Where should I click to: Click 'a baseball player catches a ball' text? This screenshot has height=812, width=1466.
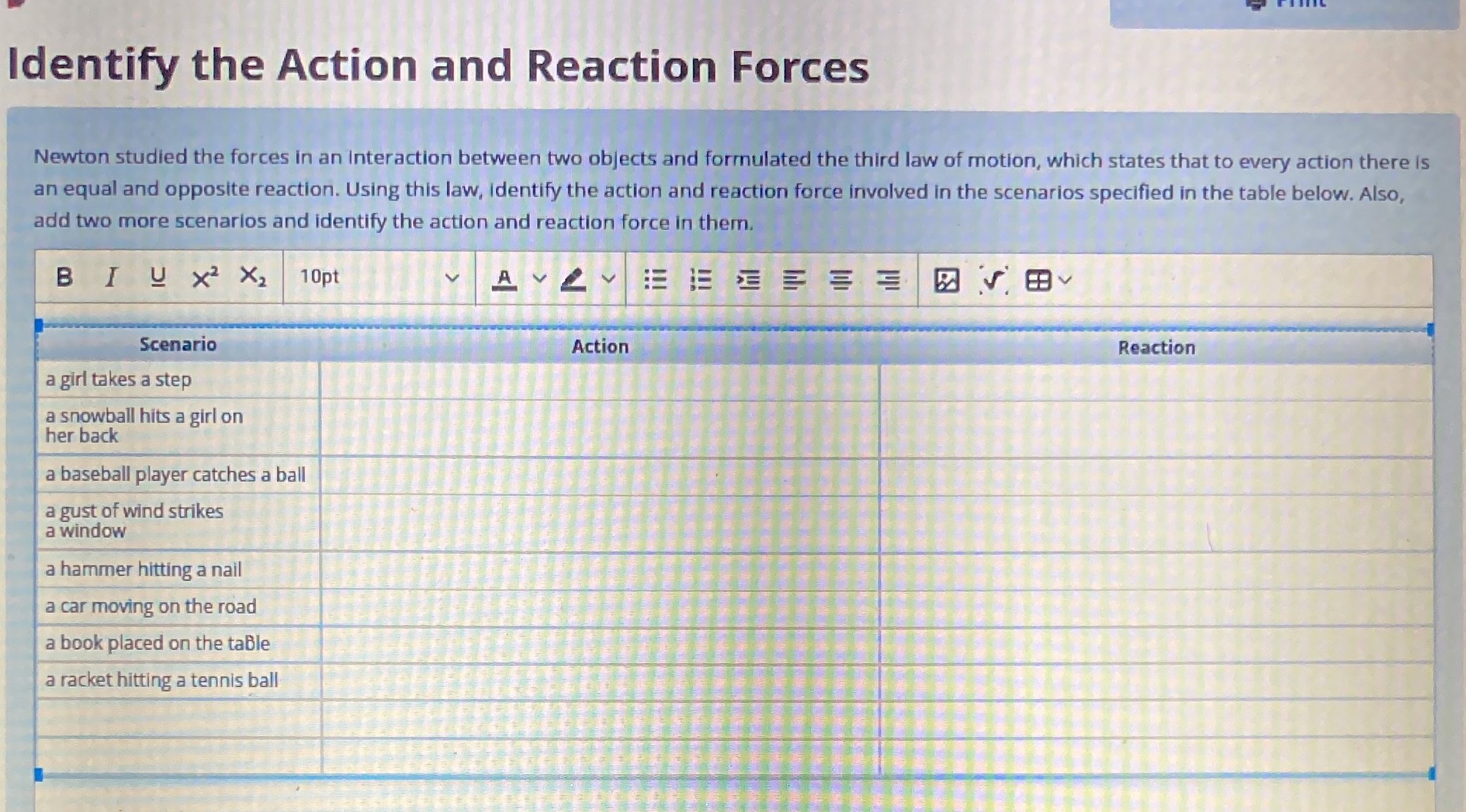[175, 475]
